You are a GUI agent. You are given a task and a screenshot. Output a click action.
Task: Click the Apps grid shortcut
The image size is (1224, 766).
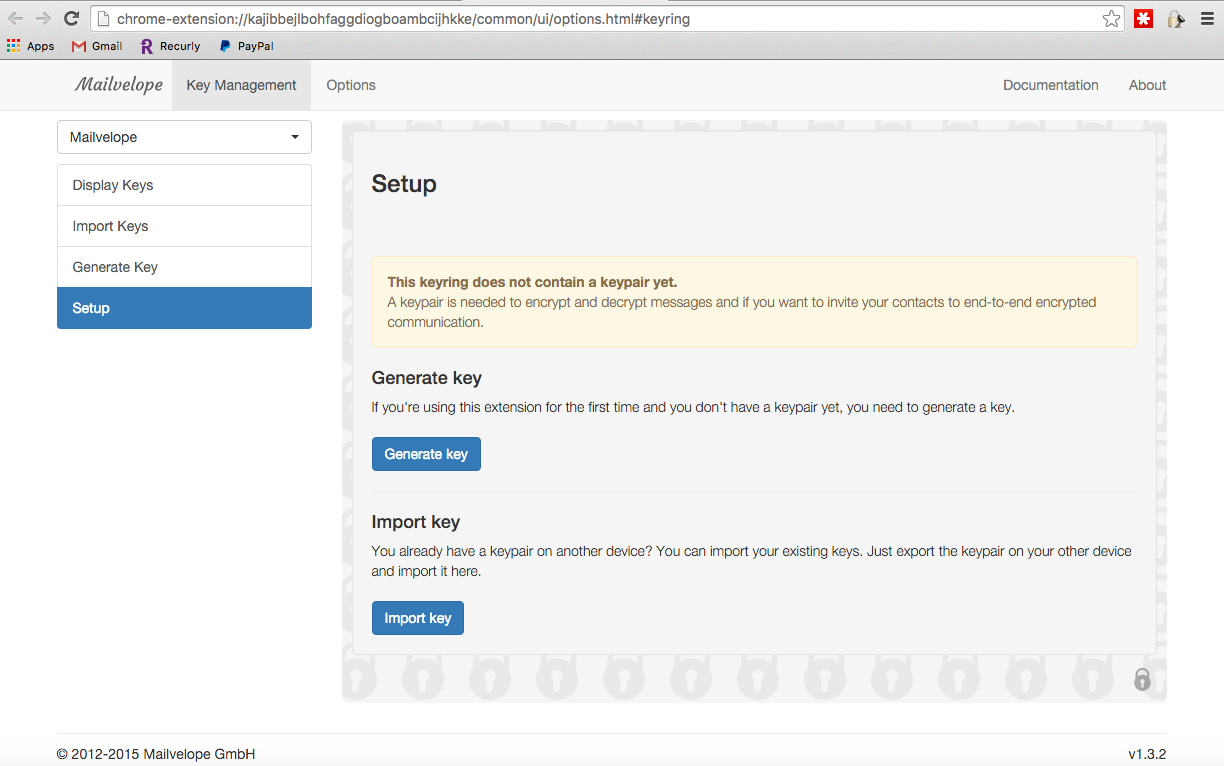click(x=30, y=46)
